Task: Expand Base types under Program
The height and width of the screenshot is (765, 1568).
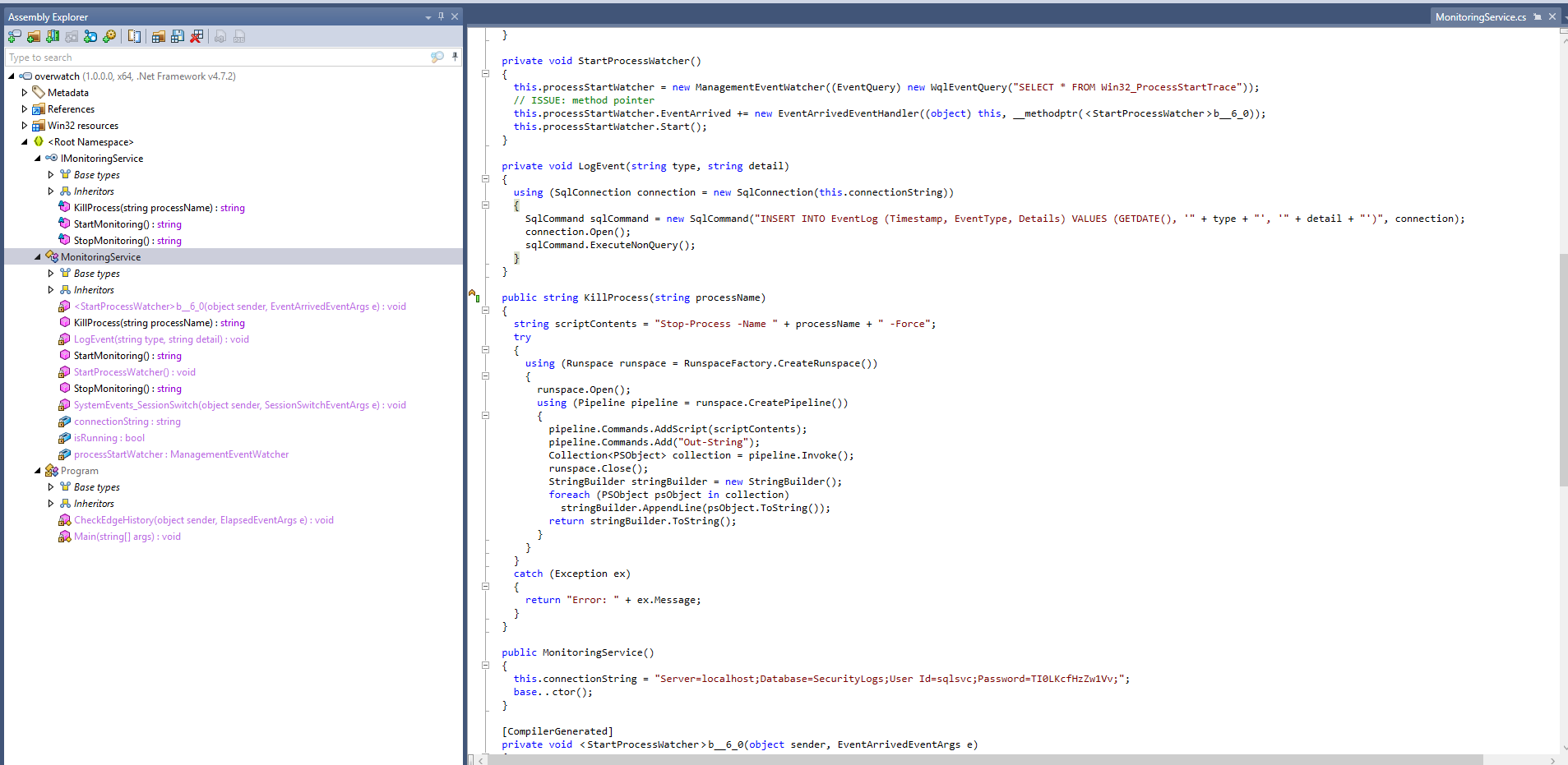Action: pyautogui.click(x=51, y=486)
